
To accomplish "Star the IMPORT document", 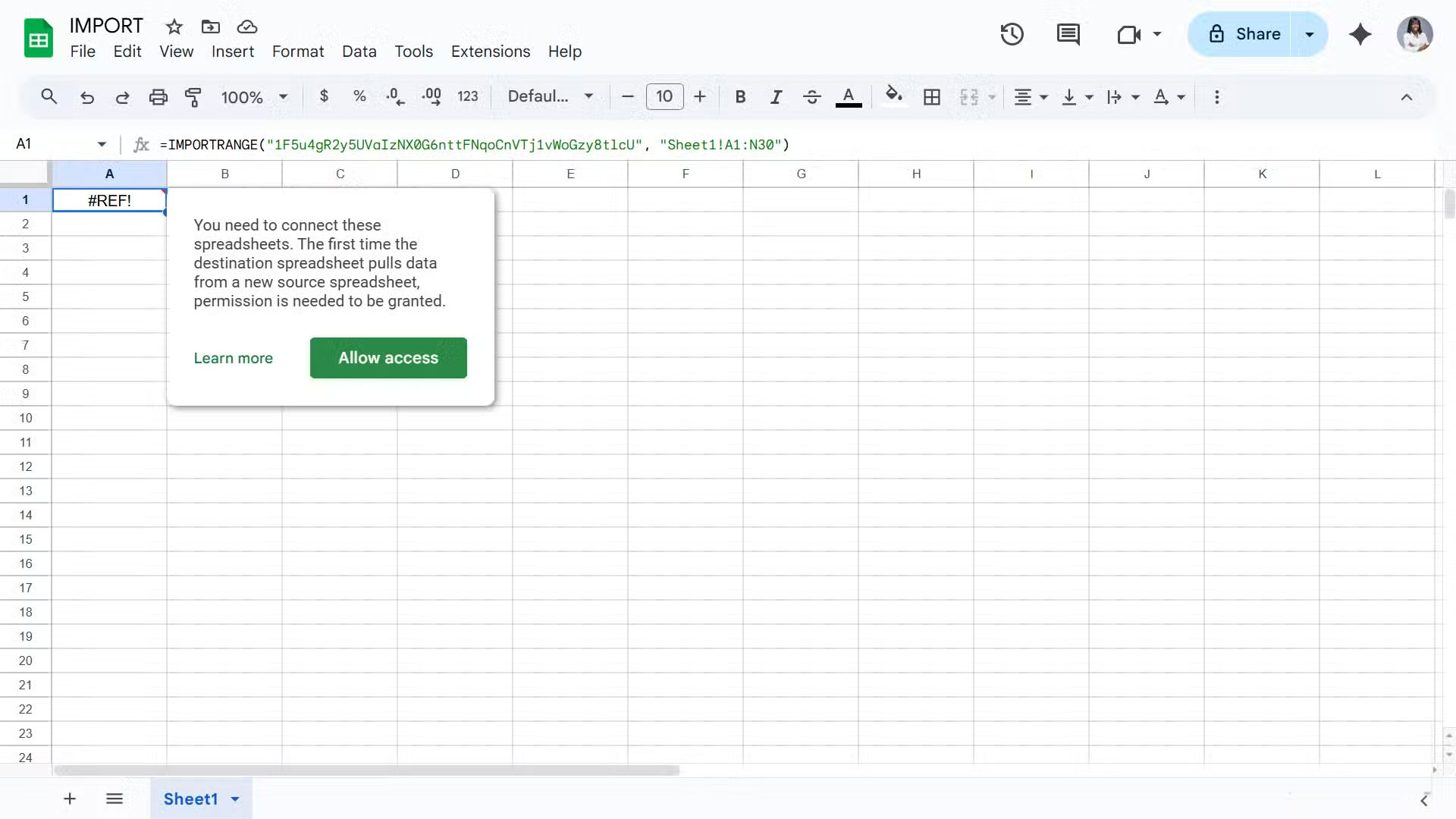I will [174, 27].
